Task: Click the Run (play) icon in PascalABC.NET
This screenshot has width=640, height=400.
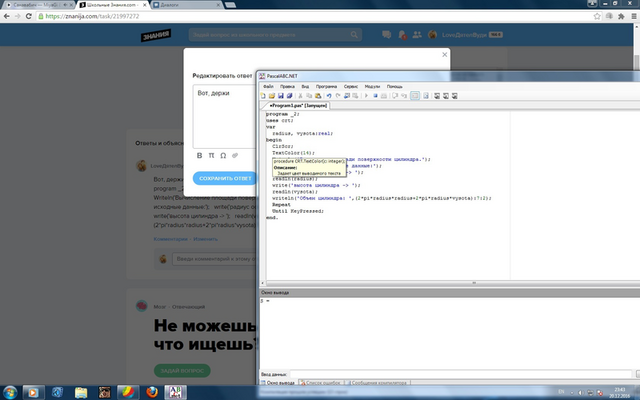Action: (x=366, y=96)
